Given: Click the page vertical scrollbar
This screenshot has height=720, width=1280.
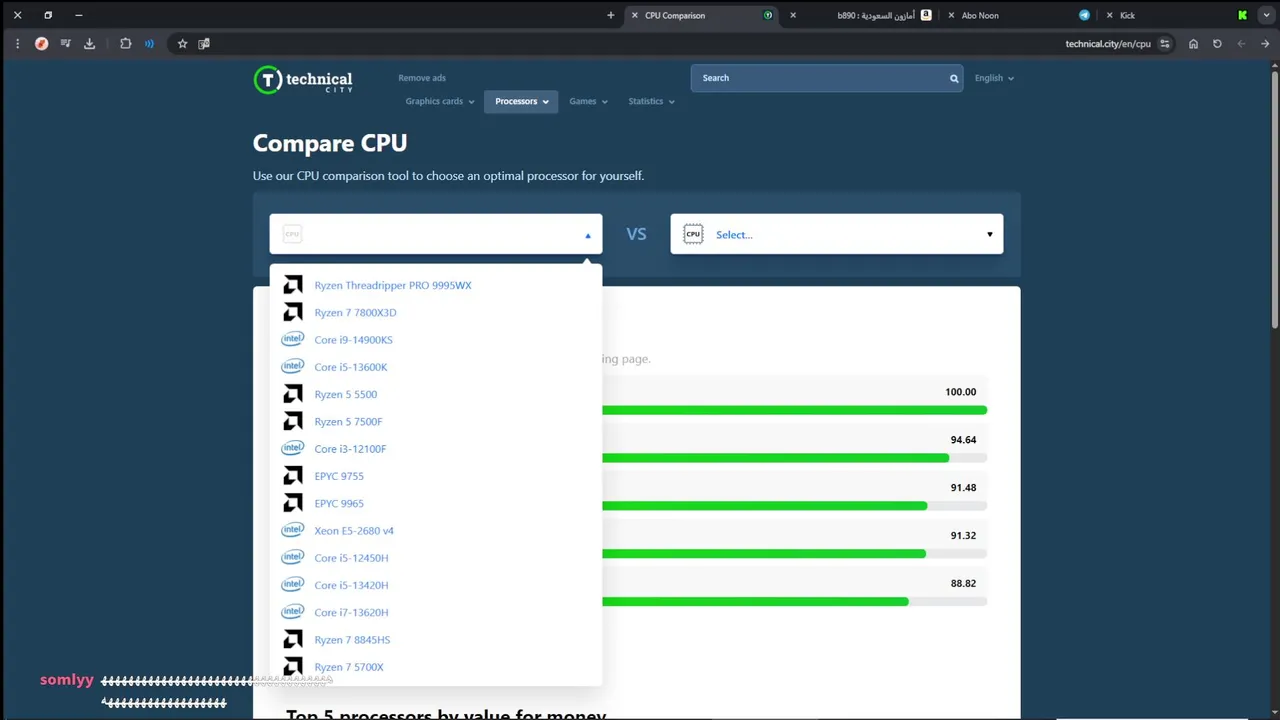Looking at the screenshot, I should (x=1274, y=200).
